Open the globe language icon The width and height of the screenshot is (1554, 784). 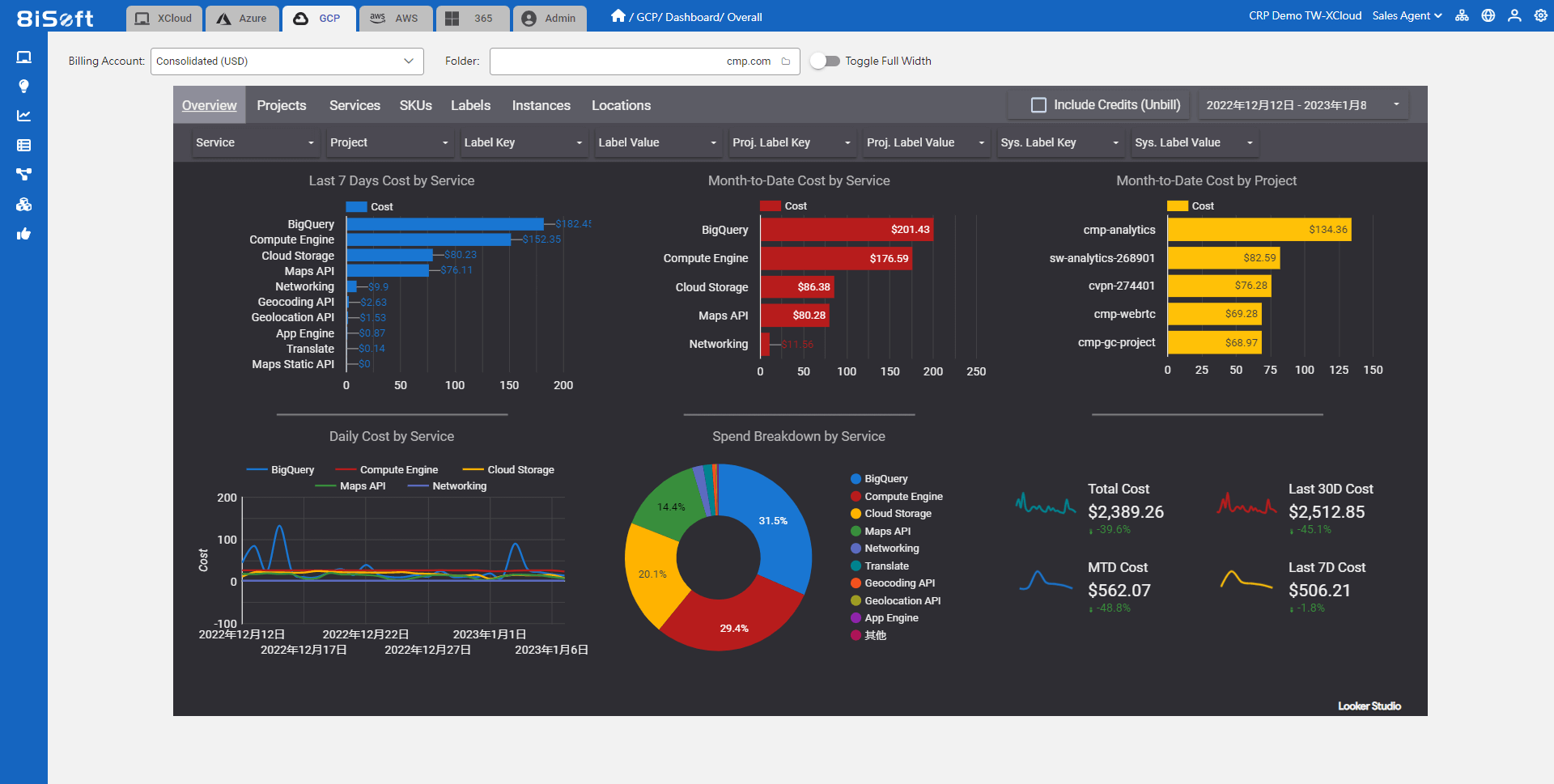pyautogui.click(x=1488, y=15)
